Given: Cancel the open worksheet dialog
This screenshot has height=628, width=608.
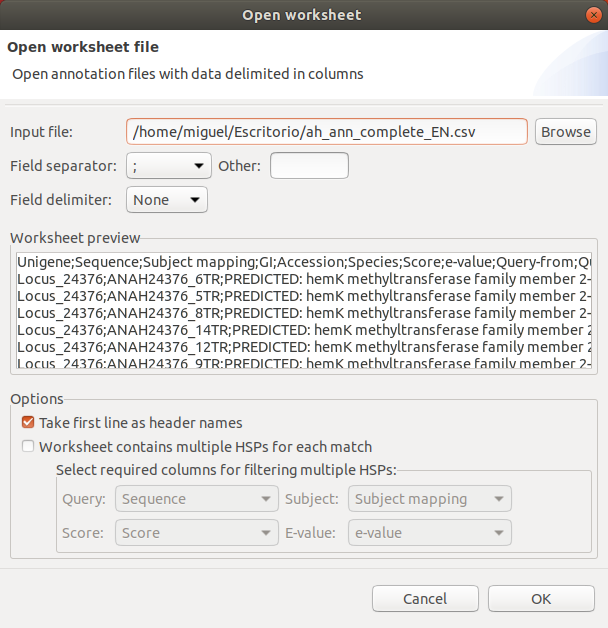Looking at the screenshot, I should [425, 599].
